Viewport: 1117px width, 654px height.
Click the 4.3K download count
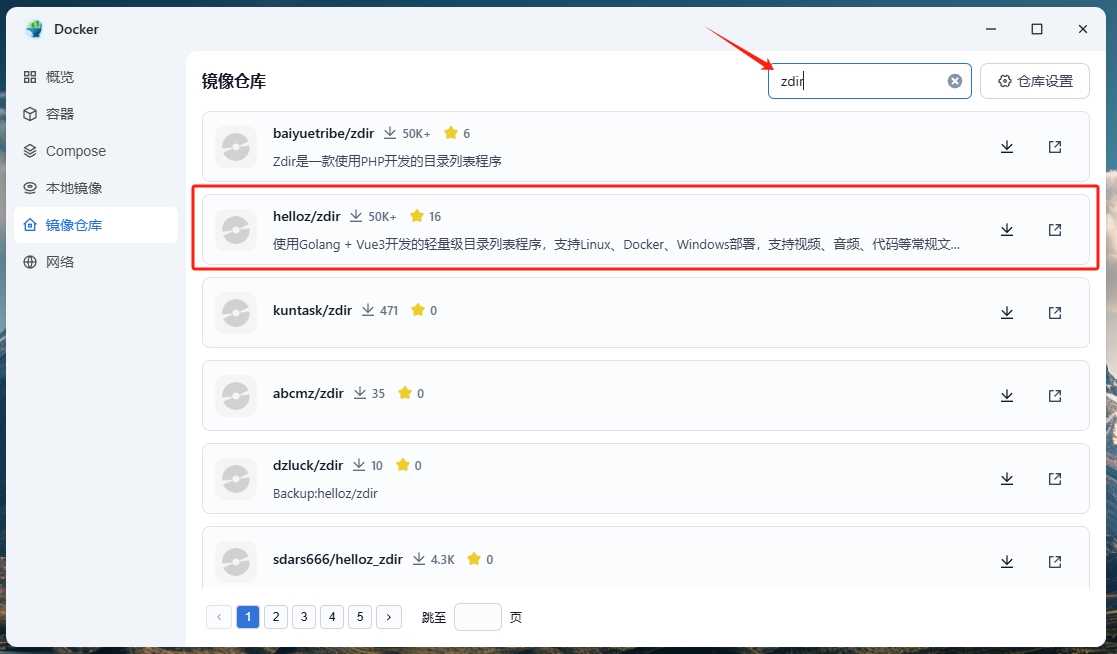442,560
